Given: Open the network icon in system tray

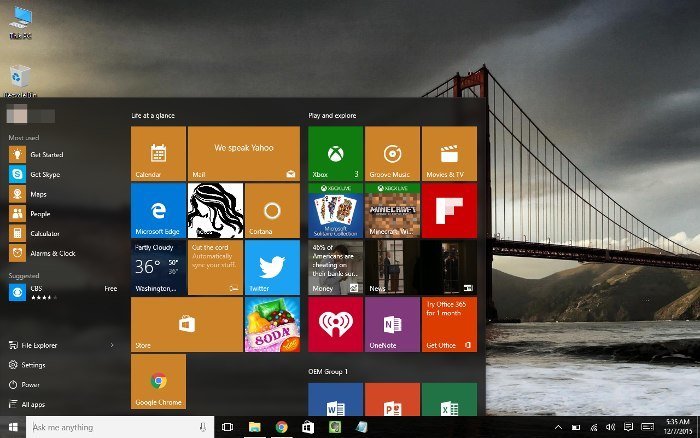Looking at the screenshot, I should 594,427.
